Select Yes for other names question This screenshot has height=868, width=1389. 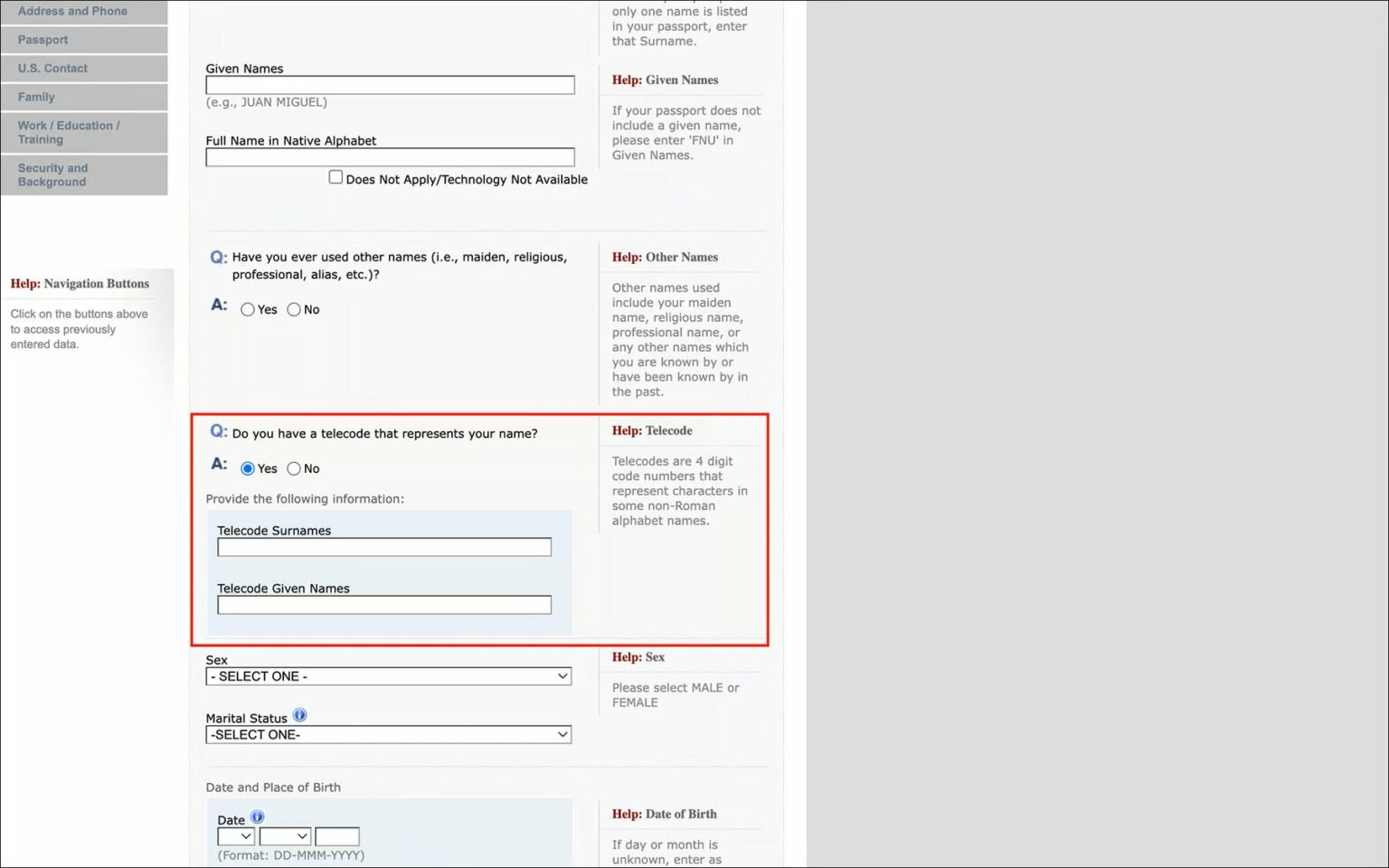[x=248, y=309]
